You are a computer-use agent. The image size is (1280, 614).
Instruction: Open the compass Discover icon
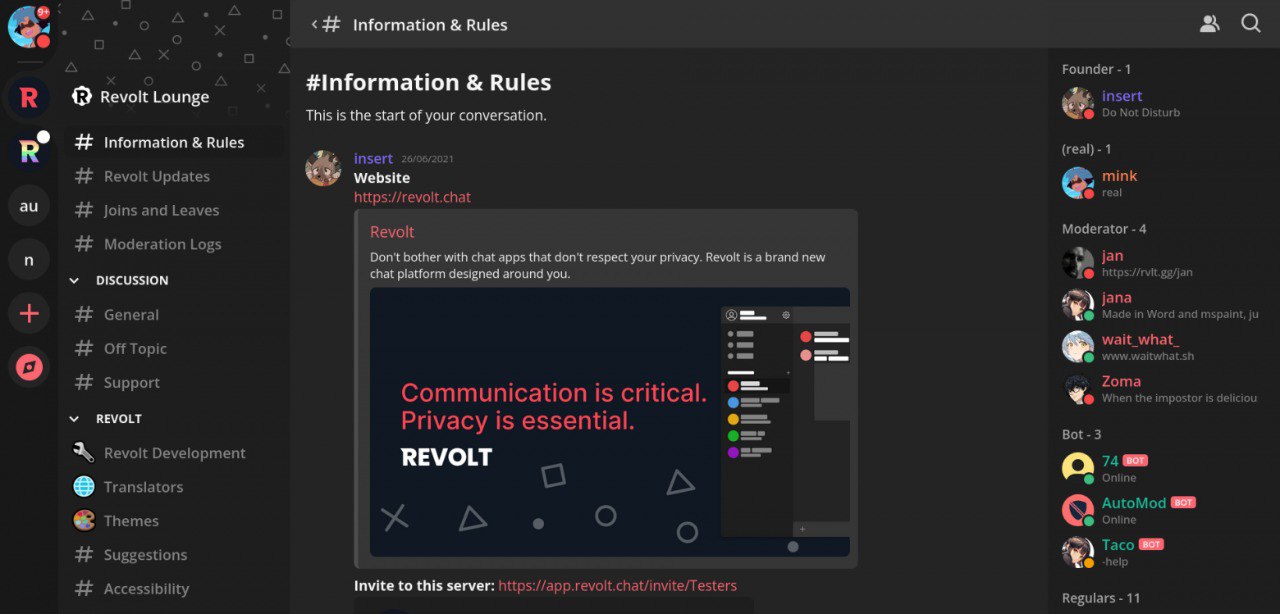(x=29, y=368)
